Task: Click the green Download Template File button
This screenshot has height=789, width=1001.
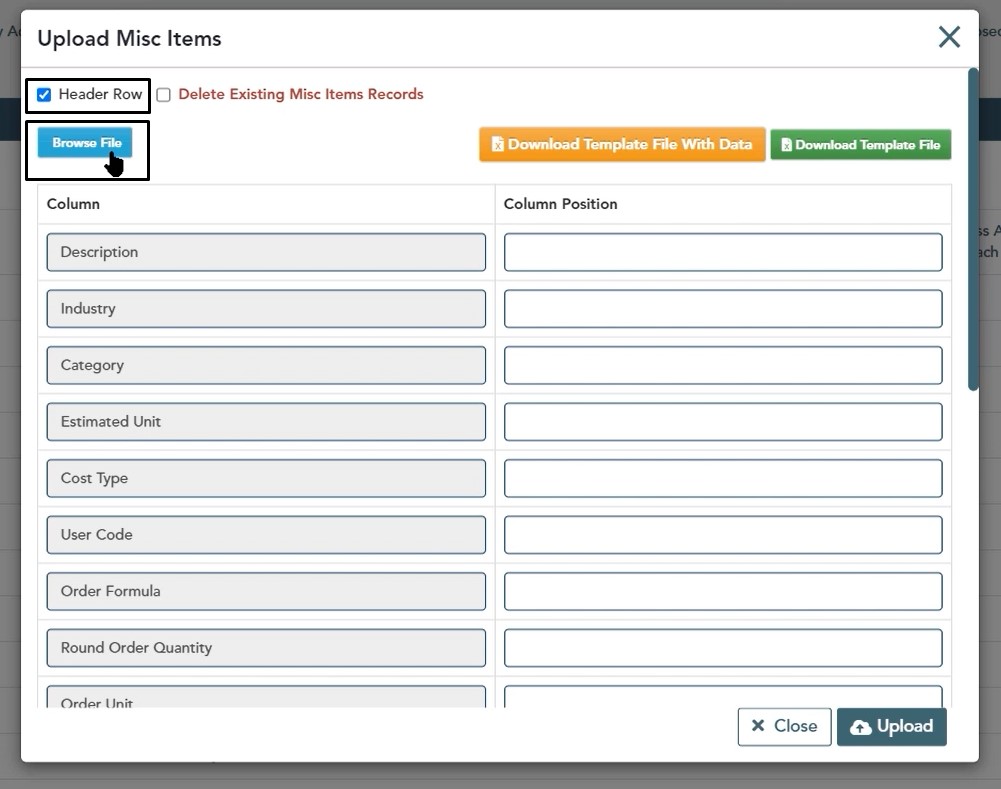Action: pos(860,145)
